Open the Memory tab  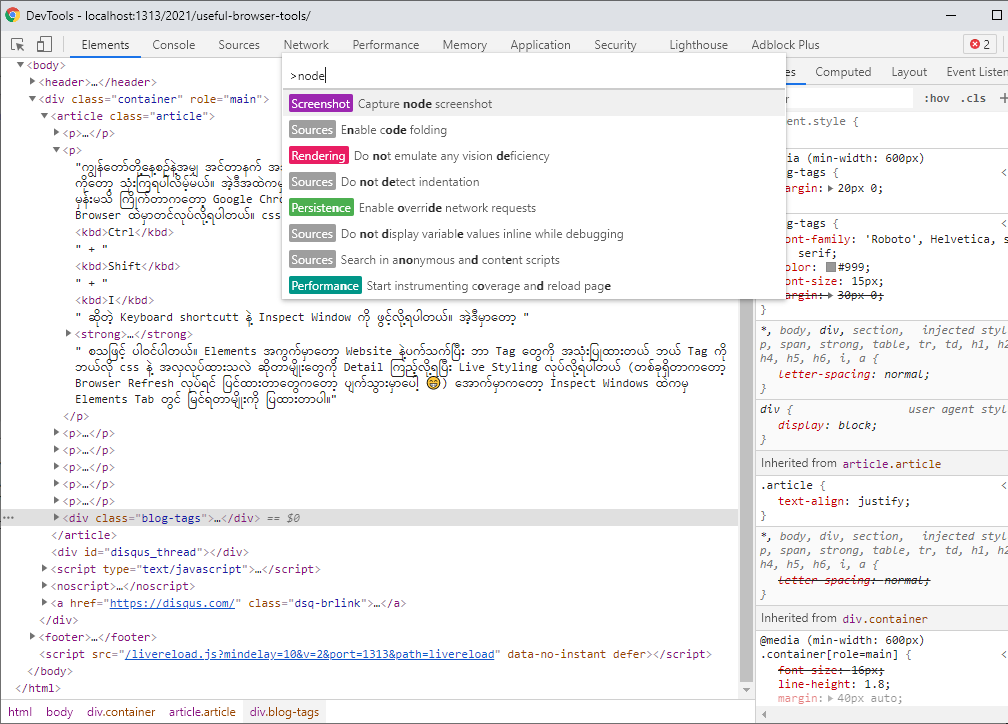(x=464, y=44)
